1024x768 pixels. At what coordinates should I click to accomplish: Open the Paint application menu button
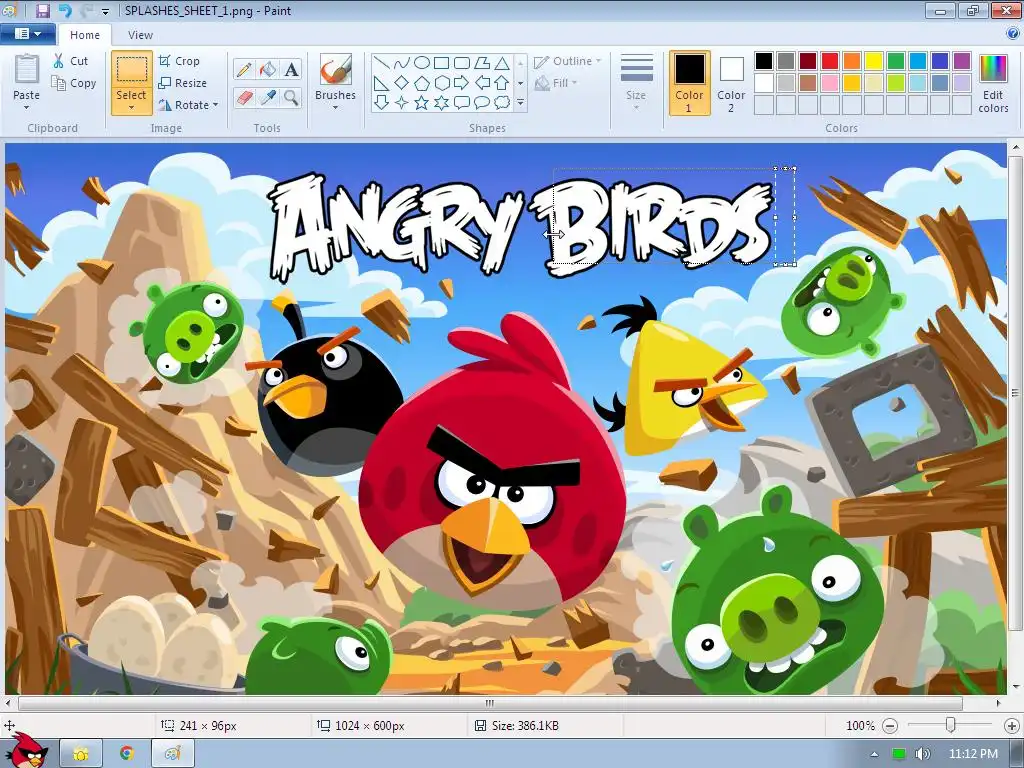(x=27, y=34)
